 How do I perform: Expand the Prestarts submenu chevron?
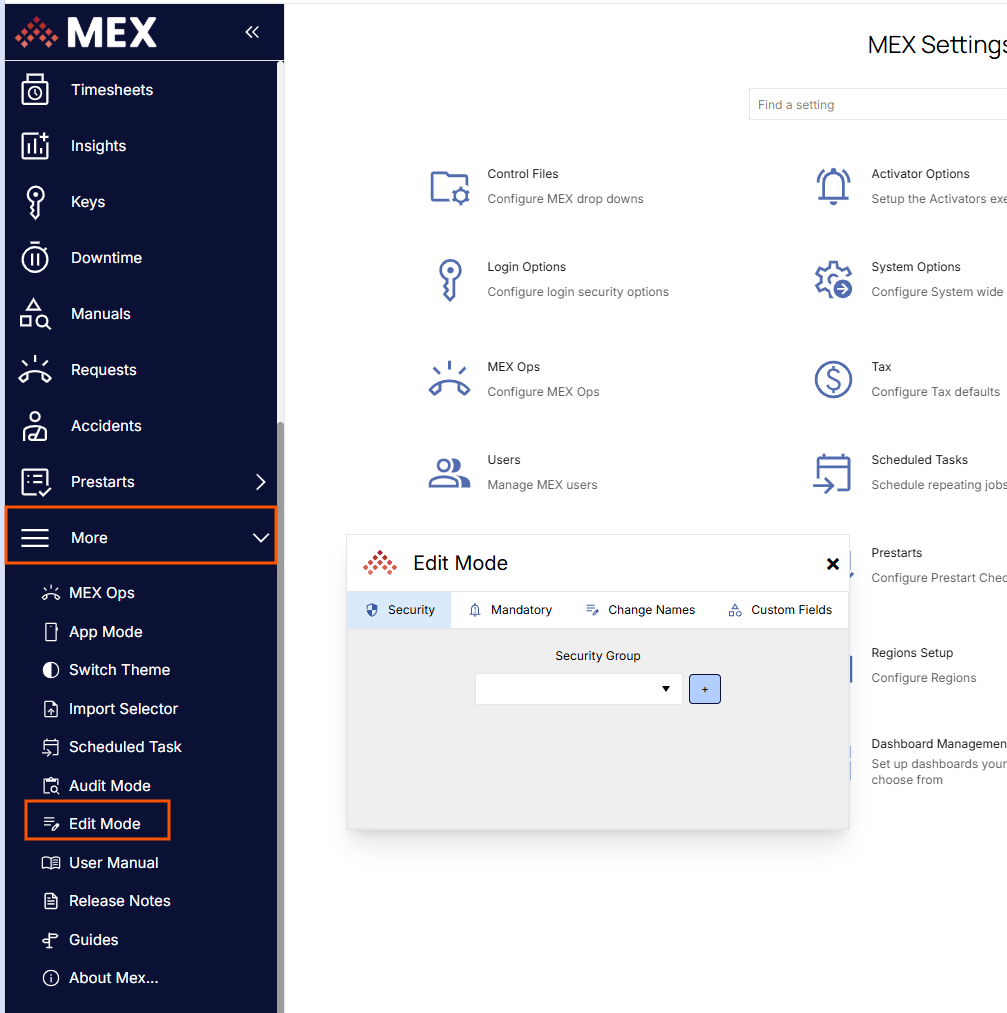pos(260,482)
